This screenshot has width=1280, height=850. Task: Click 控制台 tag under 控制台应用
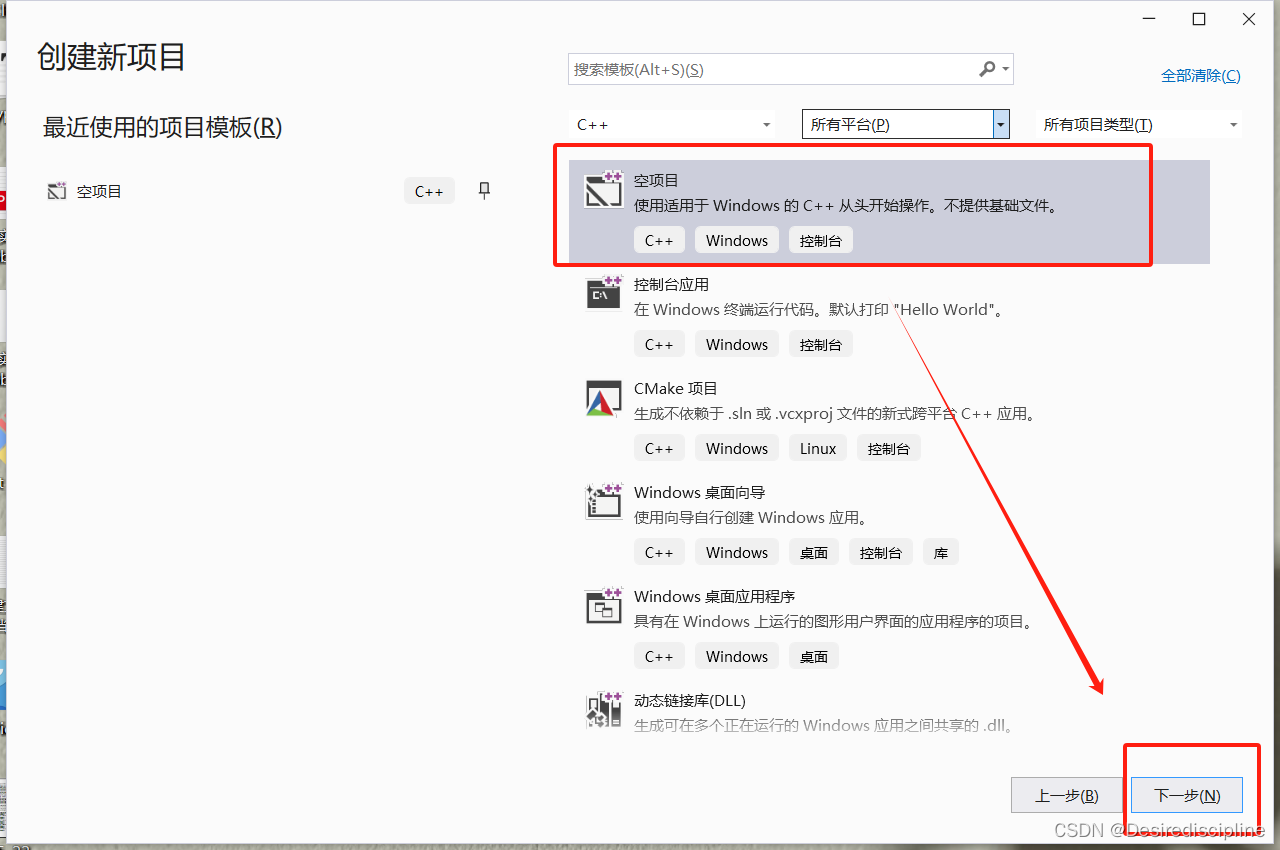(x=821, y=344)
